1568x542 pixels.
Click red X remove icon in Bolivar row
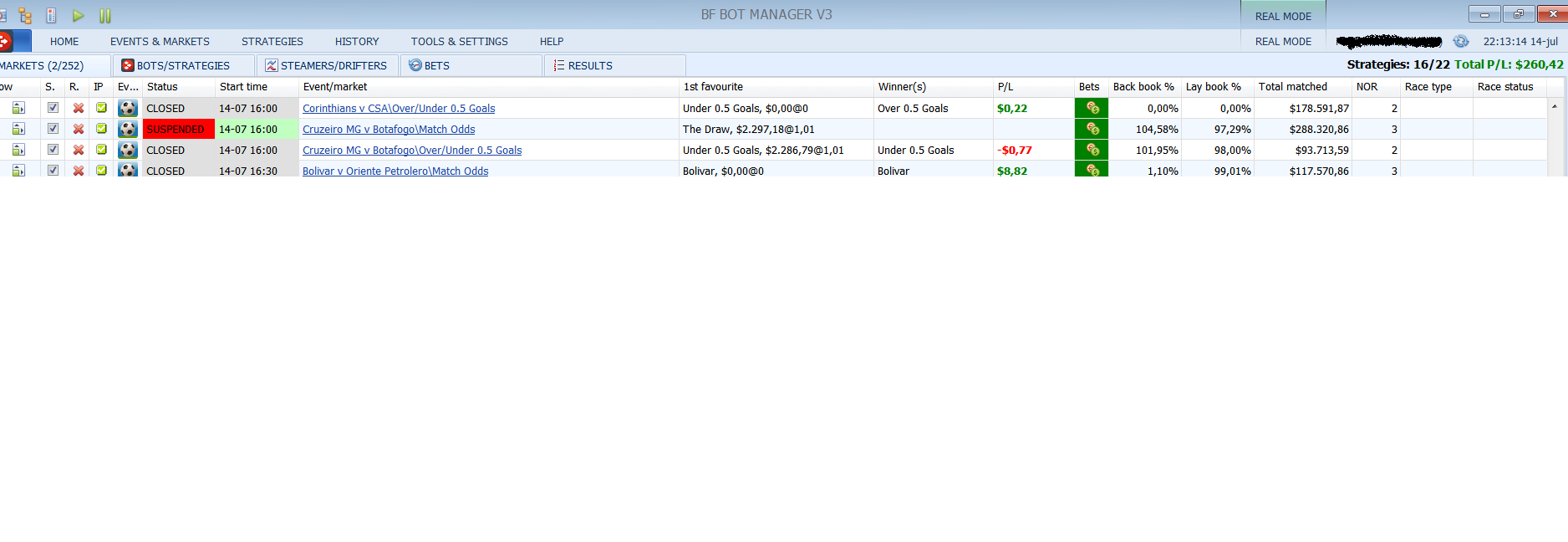(79, 170)
